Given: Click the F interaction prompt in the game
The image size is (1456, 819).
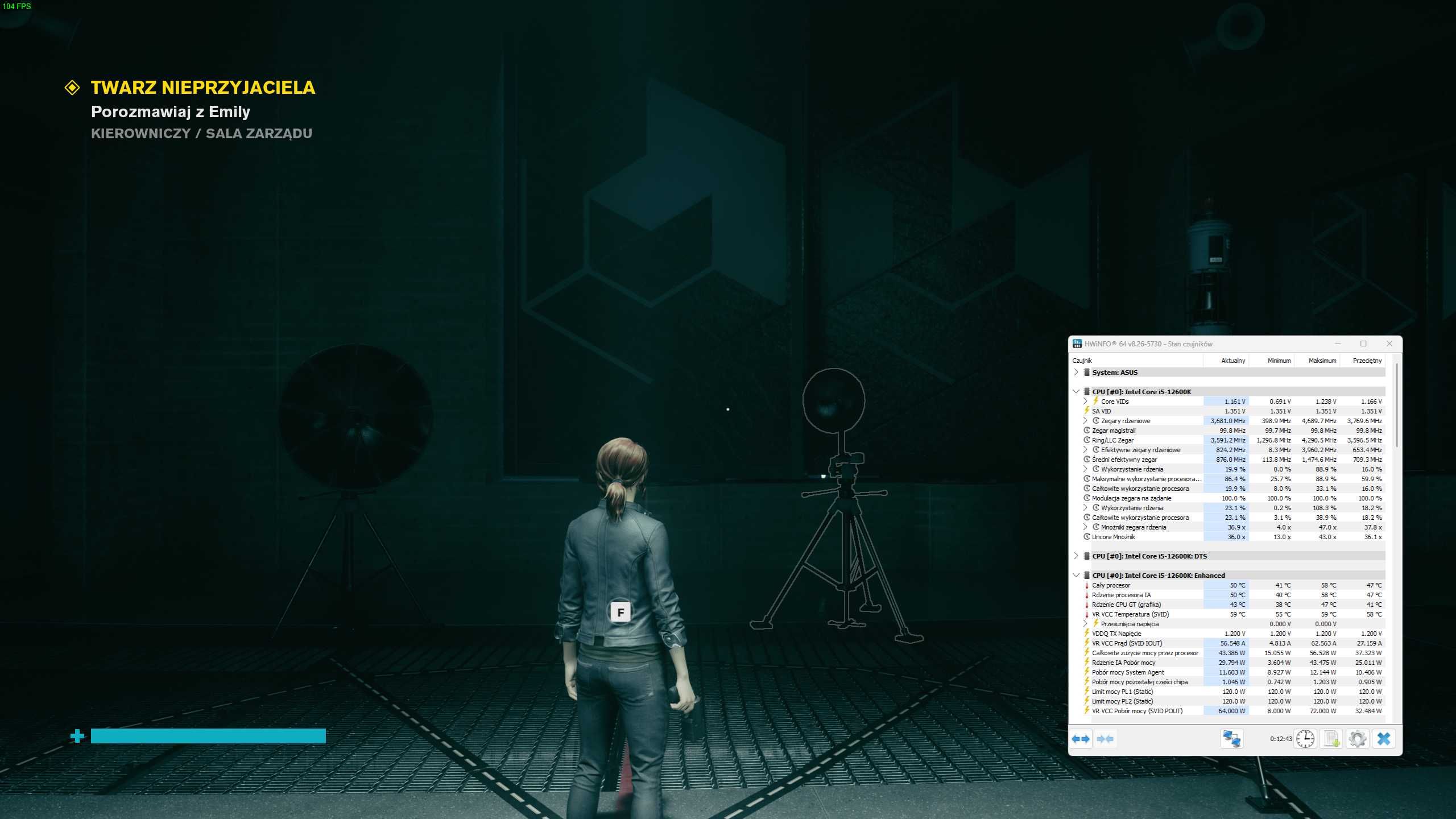Looking at the screenshot, I should (621, 613).
